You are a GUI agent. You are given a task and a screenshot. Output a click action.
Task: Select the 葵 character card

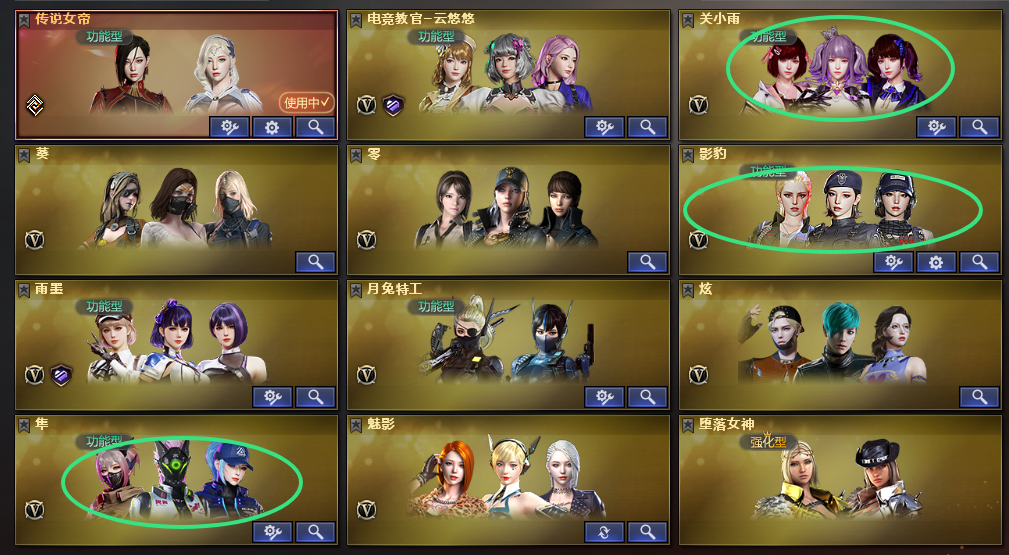click(176, 210)
